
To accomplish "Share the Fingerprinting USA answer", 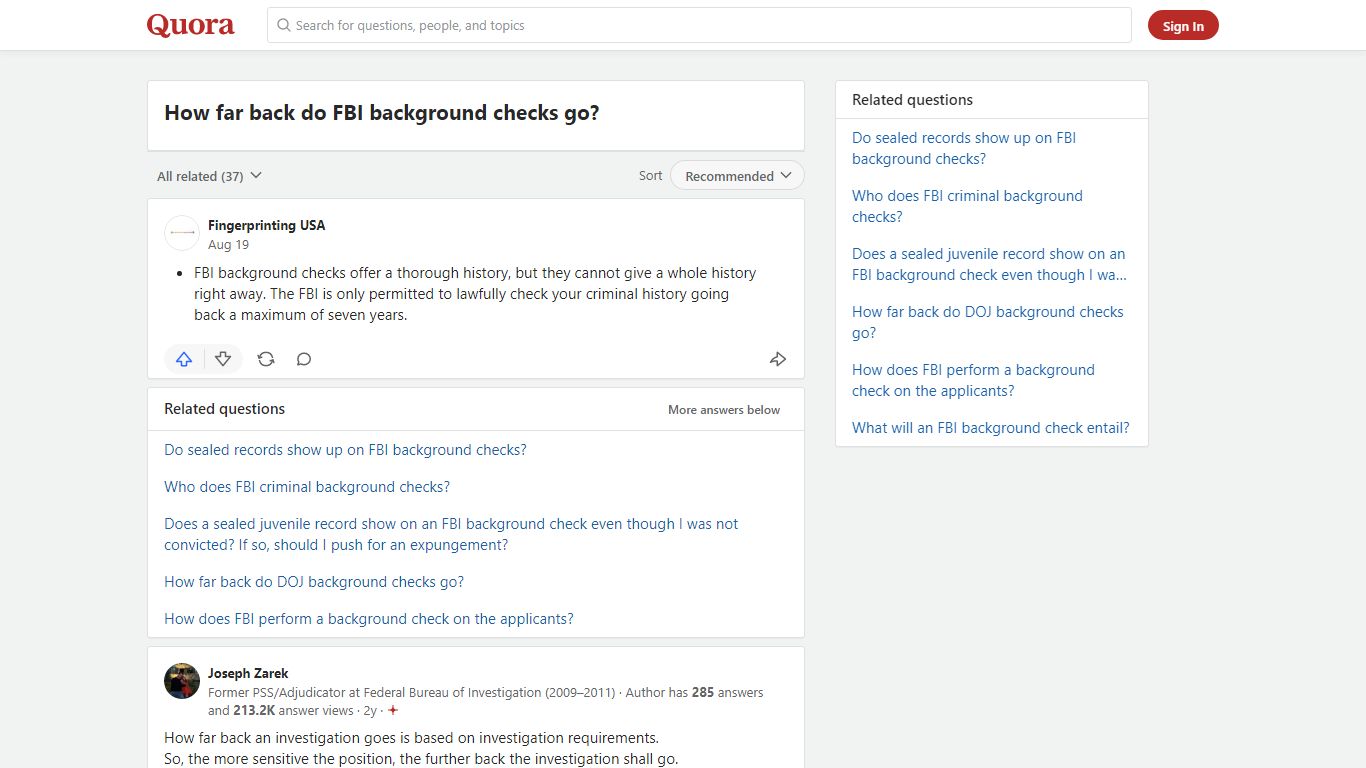I will [x=778, y=359].
